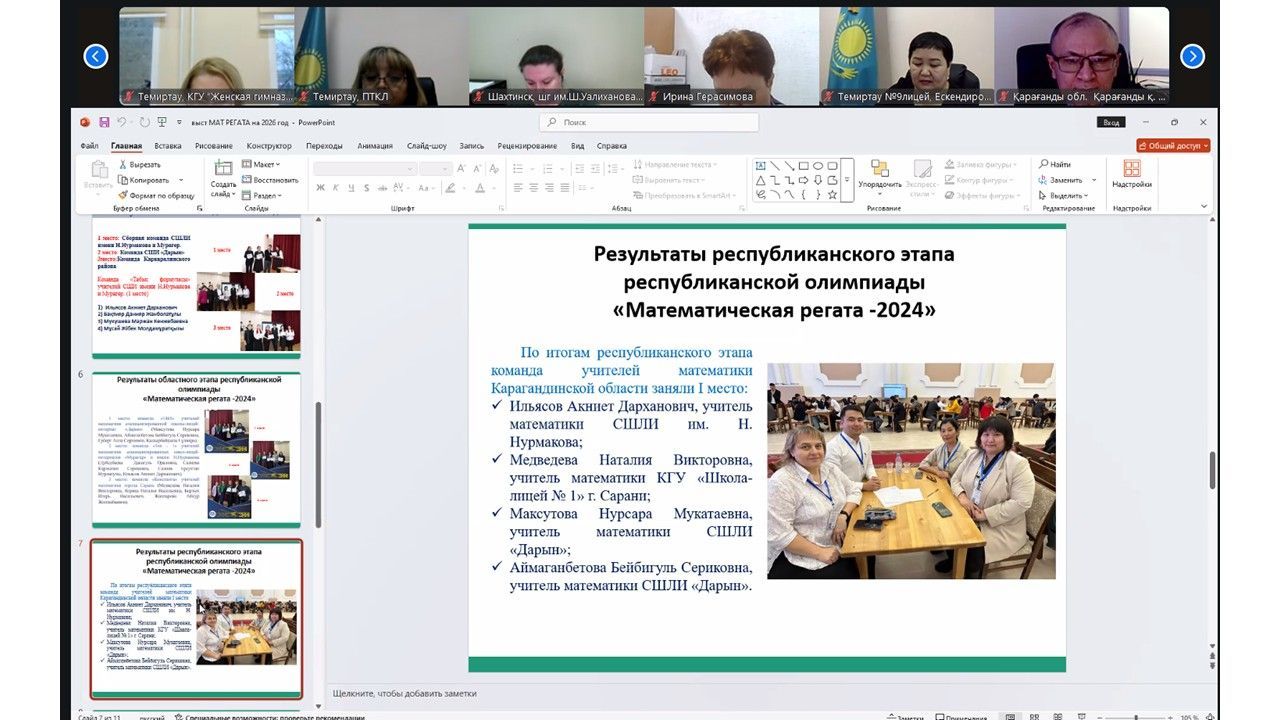Open the Section (Раздел) dropdown
Image resolution: width=1280 pixels, height=720 pixels.
(265, 195)
